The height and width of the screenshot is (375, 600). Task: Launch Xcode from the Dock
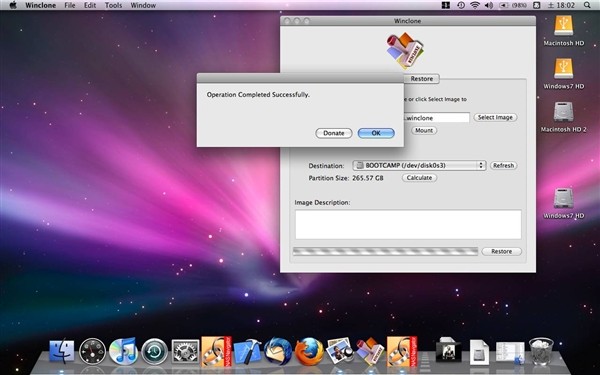248,351
